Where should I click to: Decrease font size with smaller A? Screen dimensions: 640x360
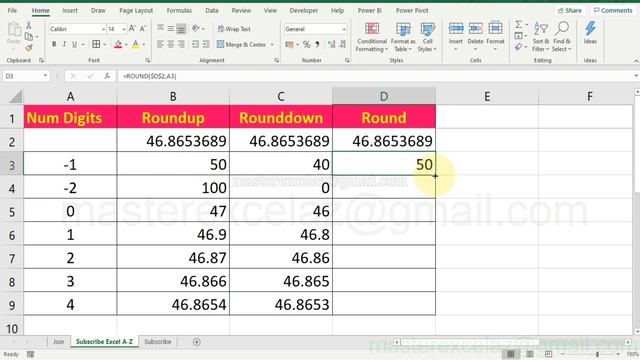142,29
